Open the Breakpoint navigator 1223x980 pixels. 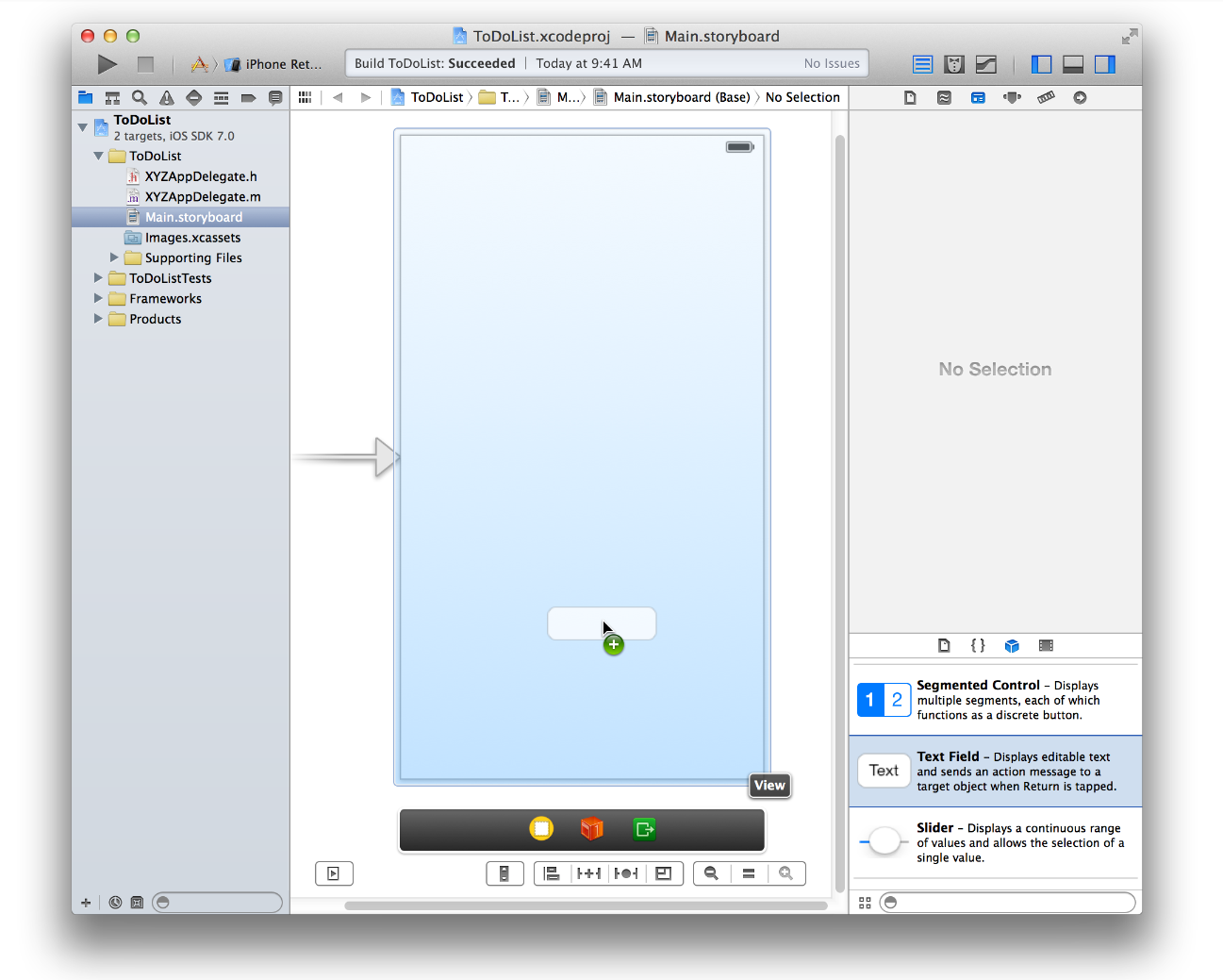click(248, 97)
